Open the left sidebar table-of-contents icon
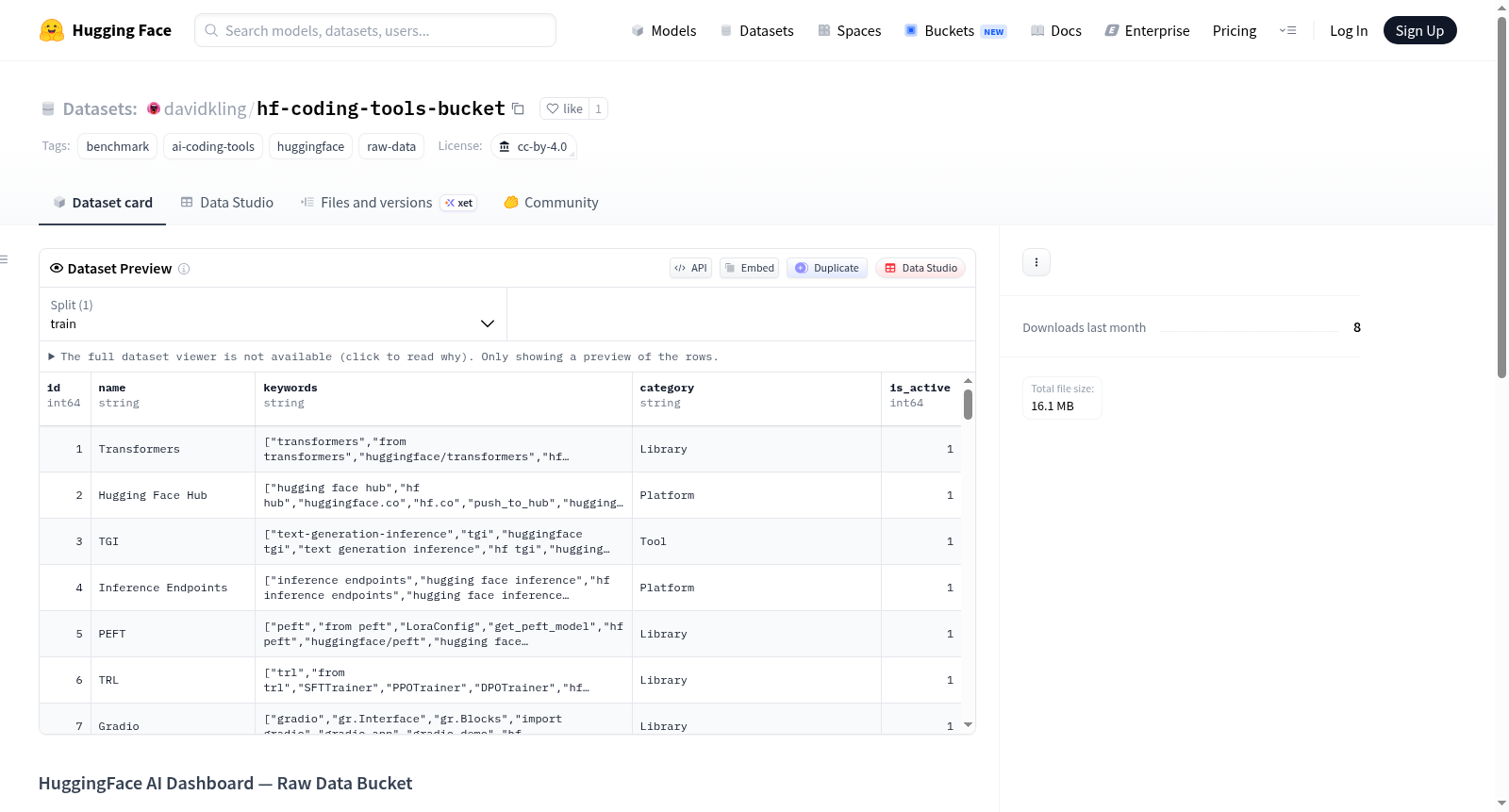1509x812 pixels. (x=5, y=259)
